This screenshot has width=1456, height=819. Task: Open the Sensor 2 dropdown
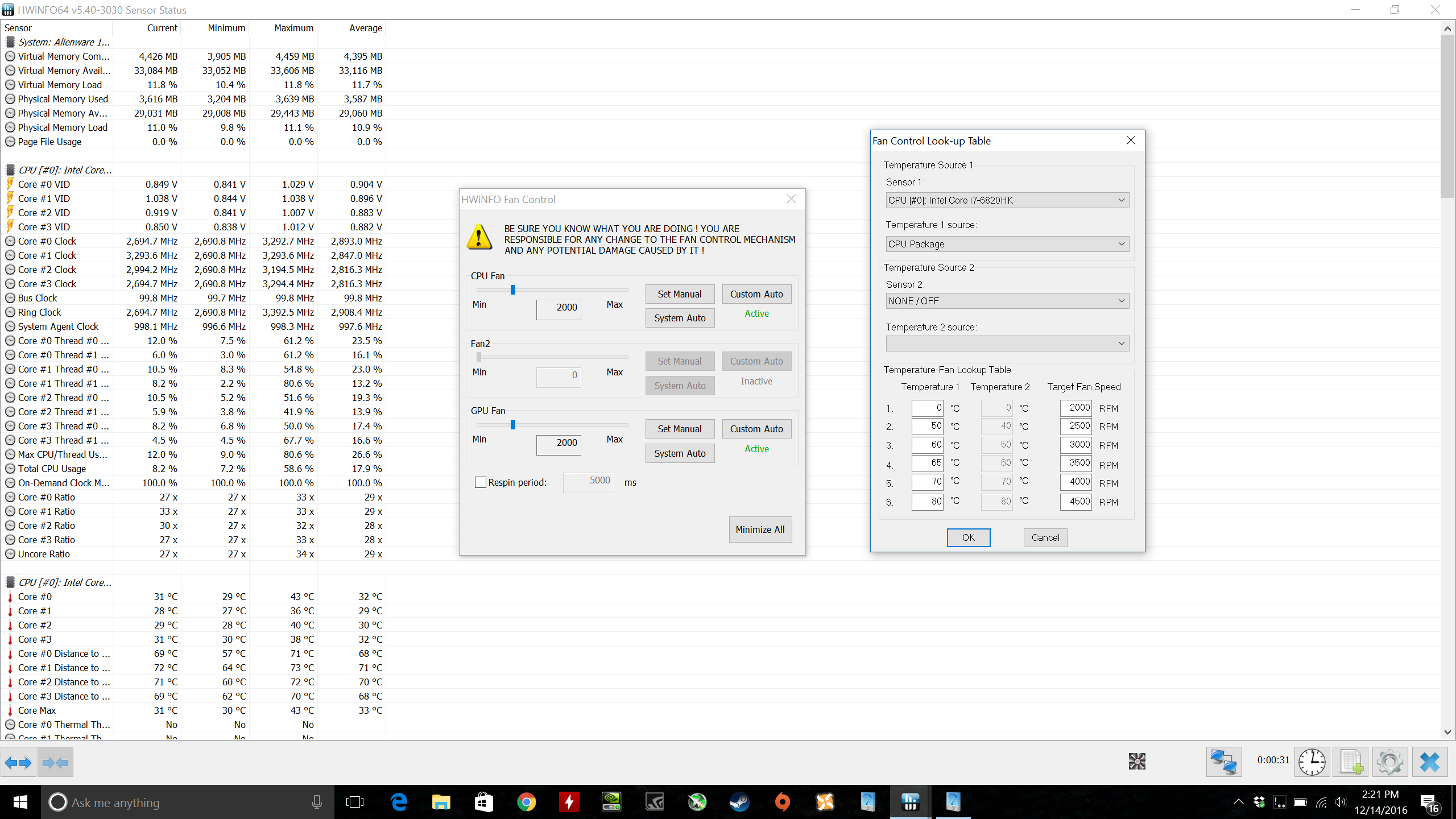coord(1007,301)
